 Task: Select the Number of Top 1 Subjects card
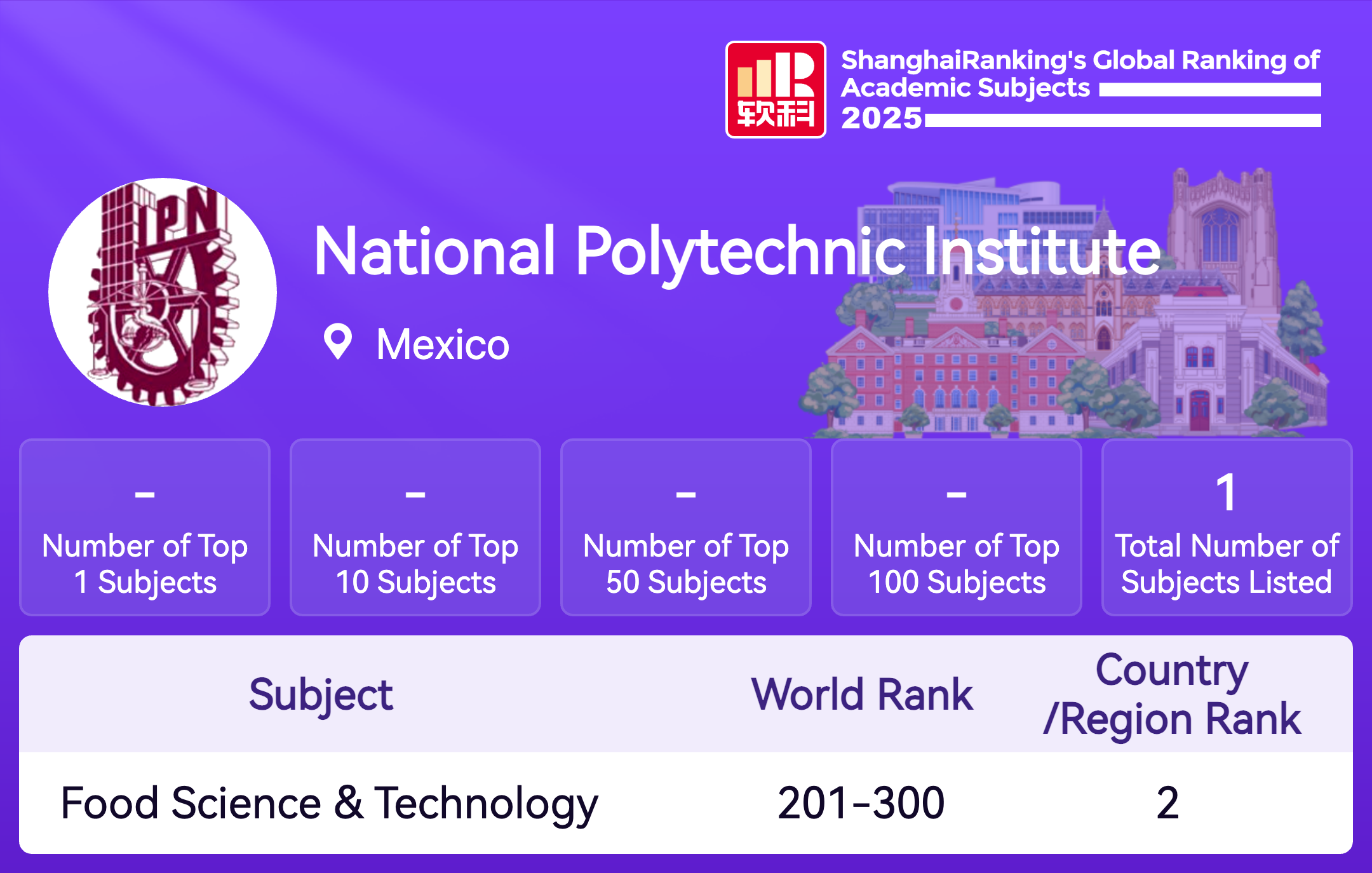tap(145, 527)
